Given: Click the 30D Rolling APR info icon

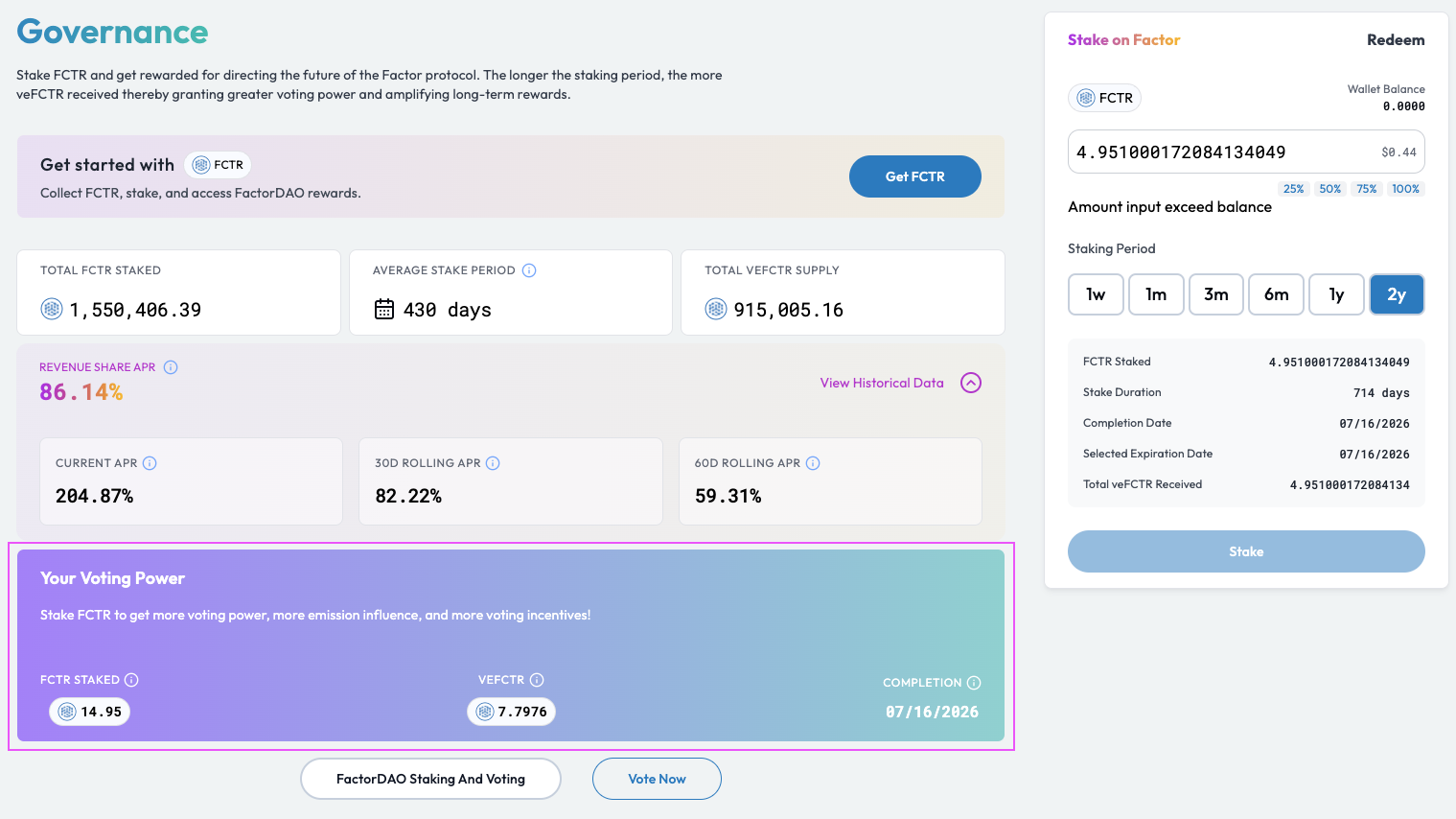Looking at the screenshot, I should pos(493,463).
